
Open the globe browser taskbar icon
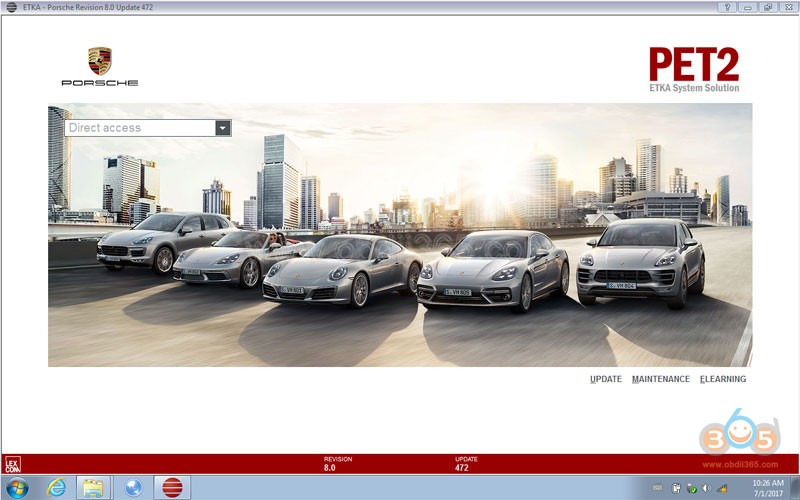(133, 488)
